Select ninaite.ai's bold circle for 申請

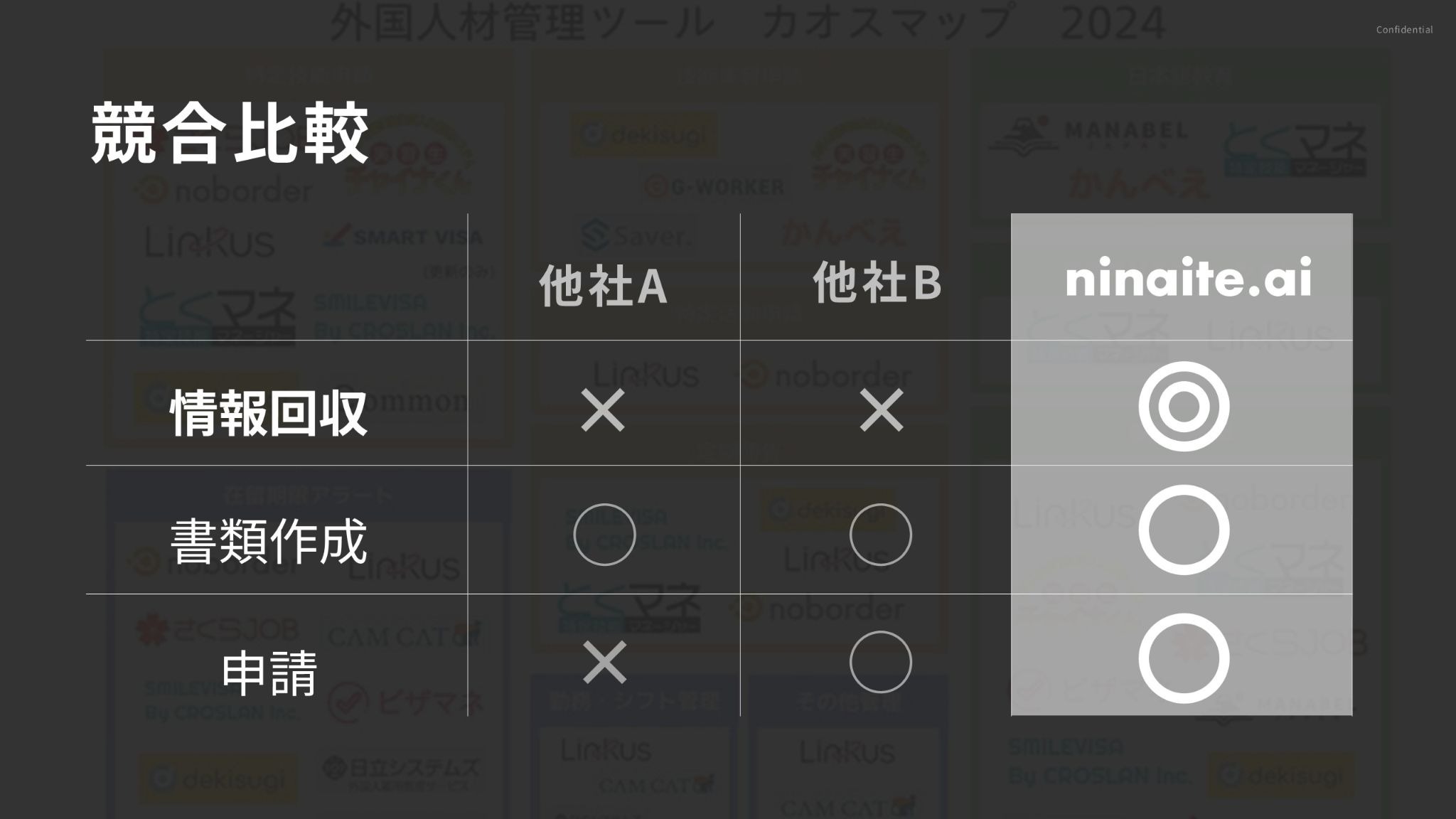click(x=1184, y=658)
